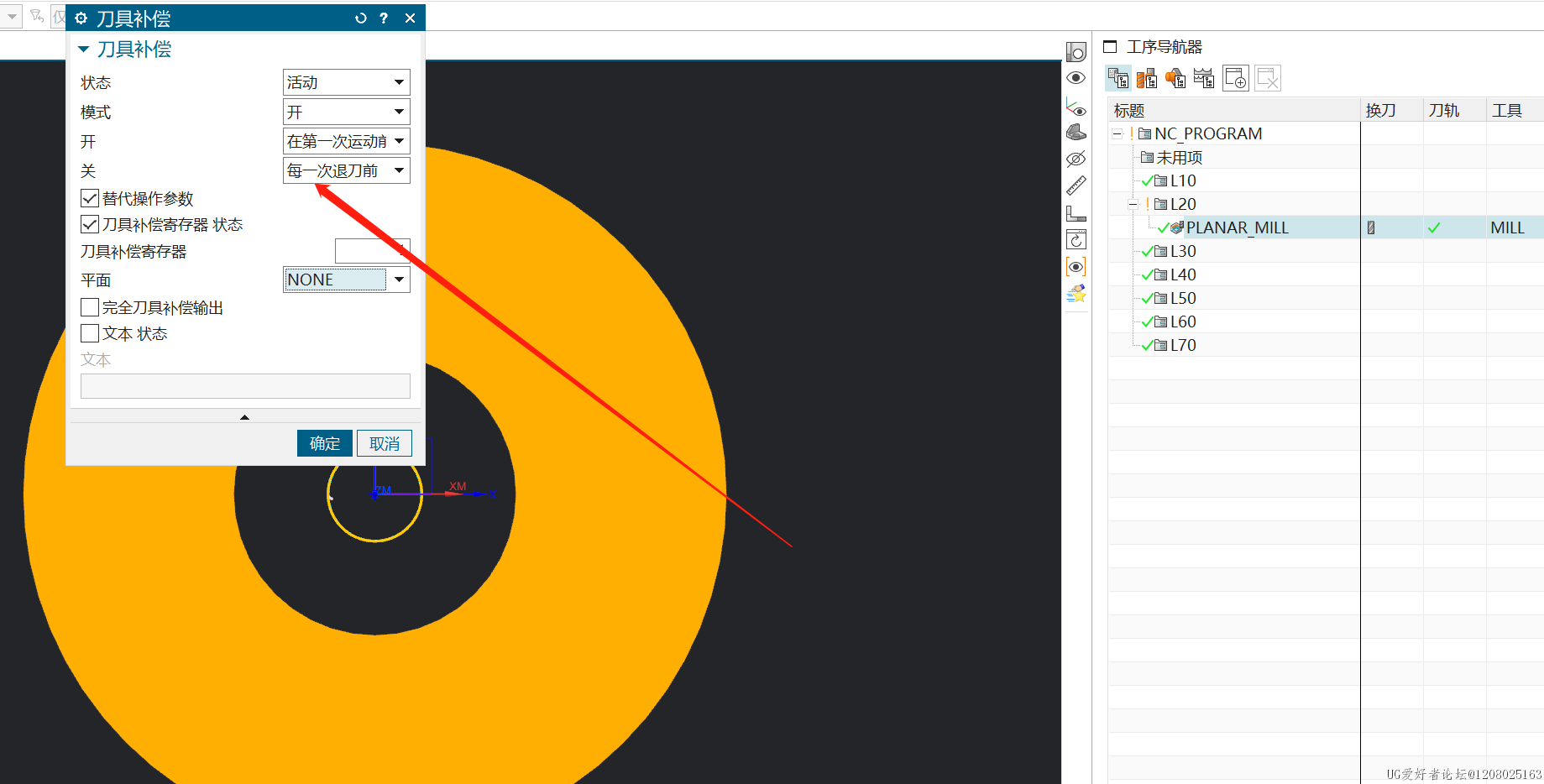Click the 标题 column header
1544x784 pixels.
coord(1233,110)
